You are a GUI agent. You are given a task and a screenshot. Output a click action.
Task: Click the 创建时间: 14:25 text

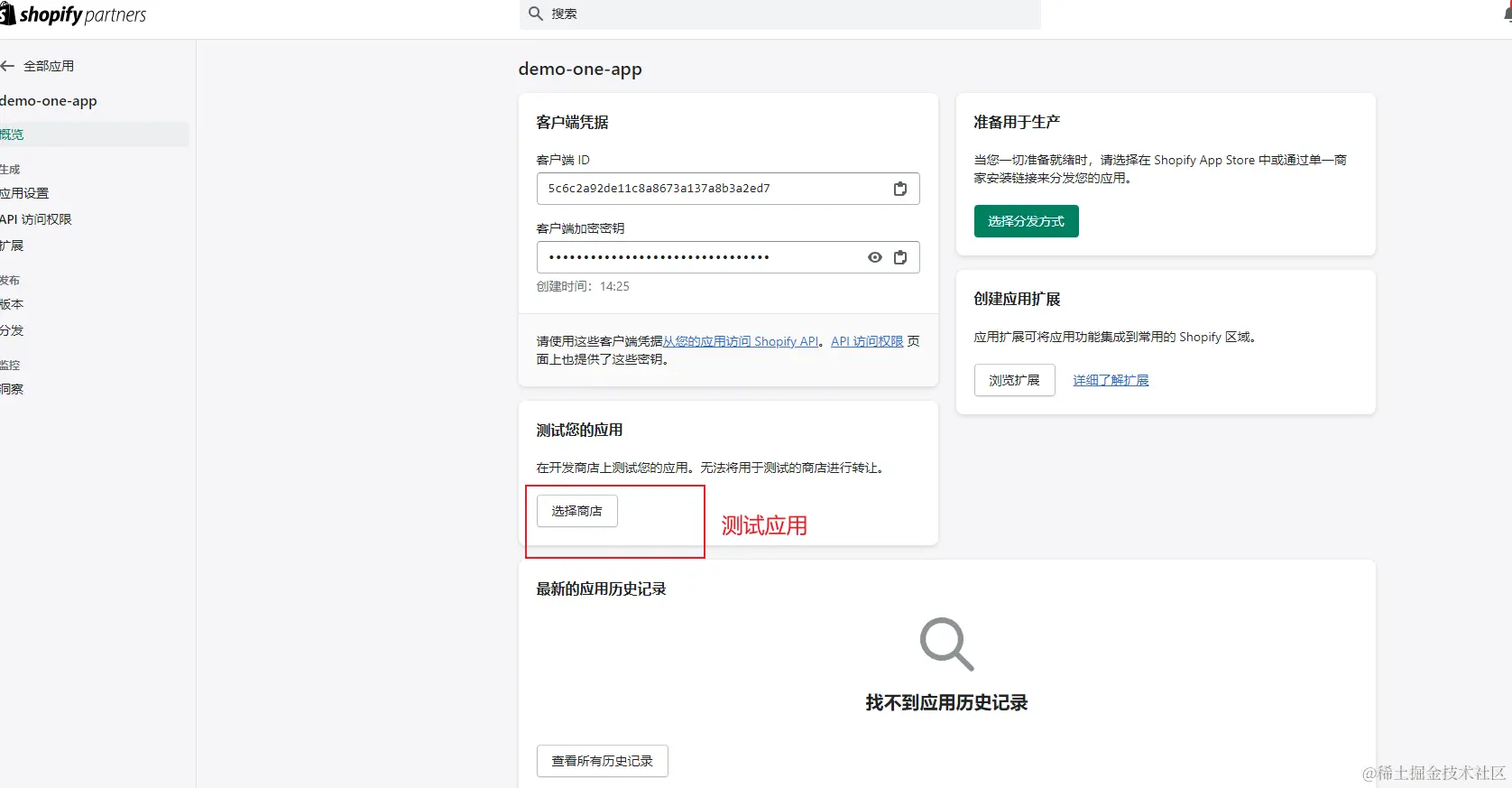[x=583, y=286]
